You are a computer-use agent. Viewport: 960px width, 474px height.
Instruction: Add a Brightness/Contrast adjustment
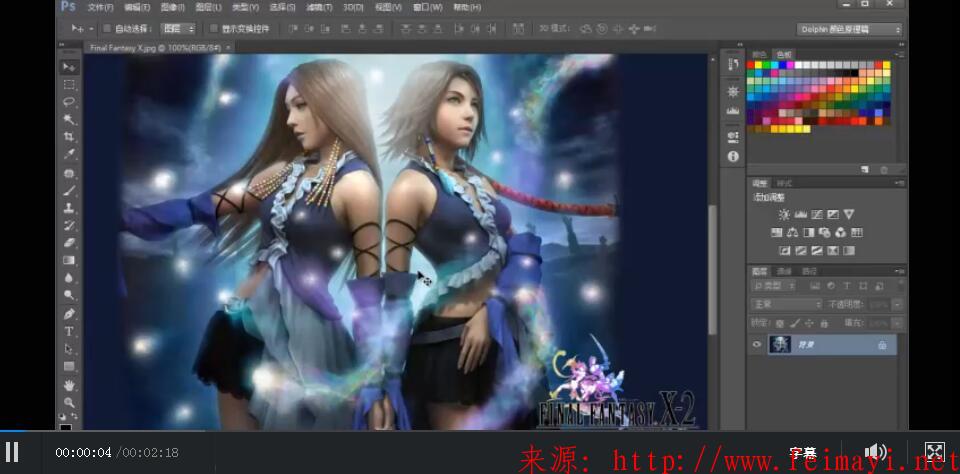click(x=784, y=214)
